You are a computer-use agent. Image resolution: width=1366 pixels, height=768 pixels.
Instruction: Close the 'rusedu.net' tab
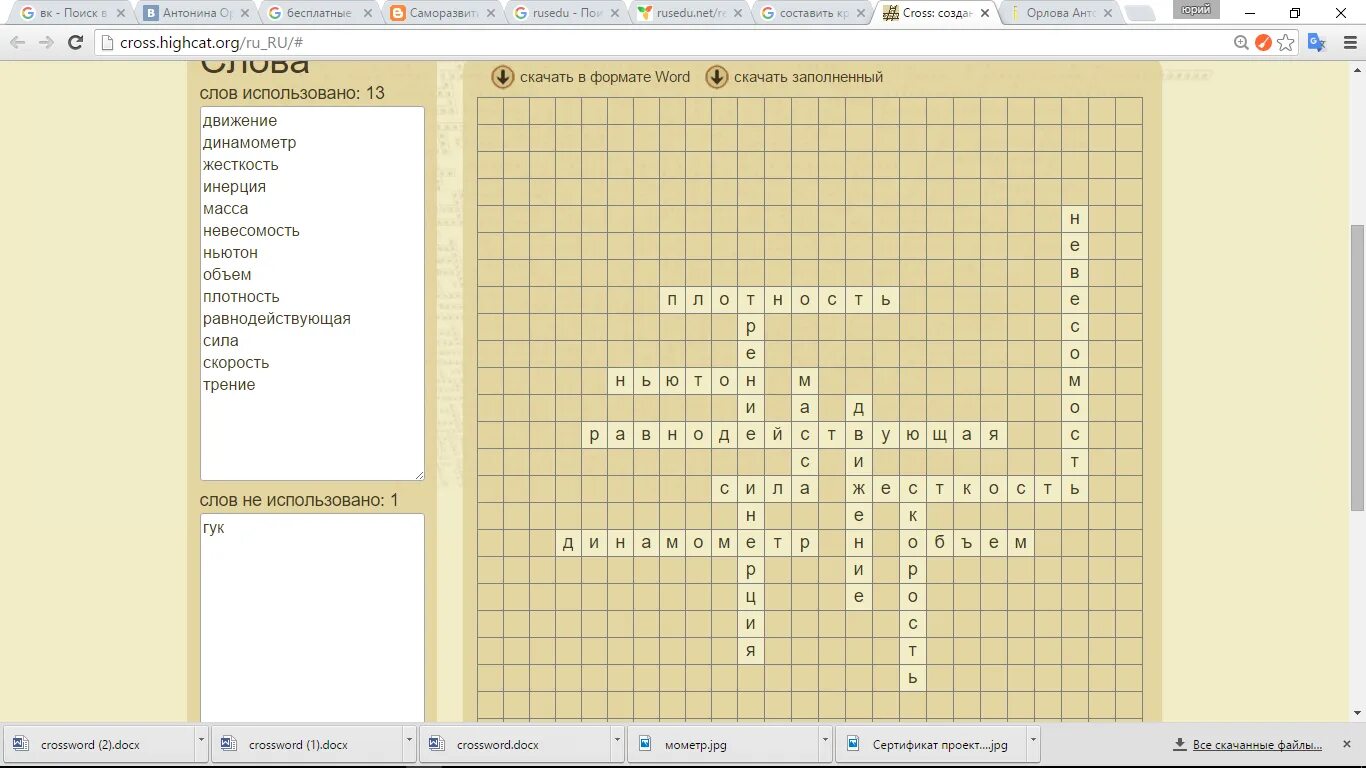click(738, 14)
